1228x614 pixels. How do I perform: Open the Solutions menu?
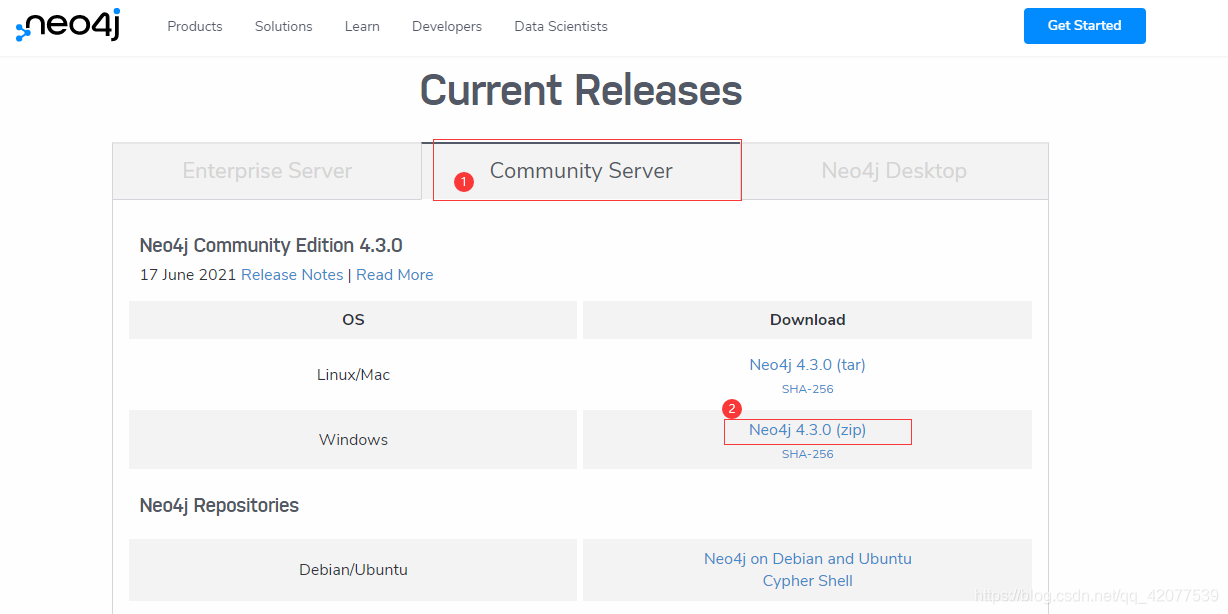pos(283,26)
